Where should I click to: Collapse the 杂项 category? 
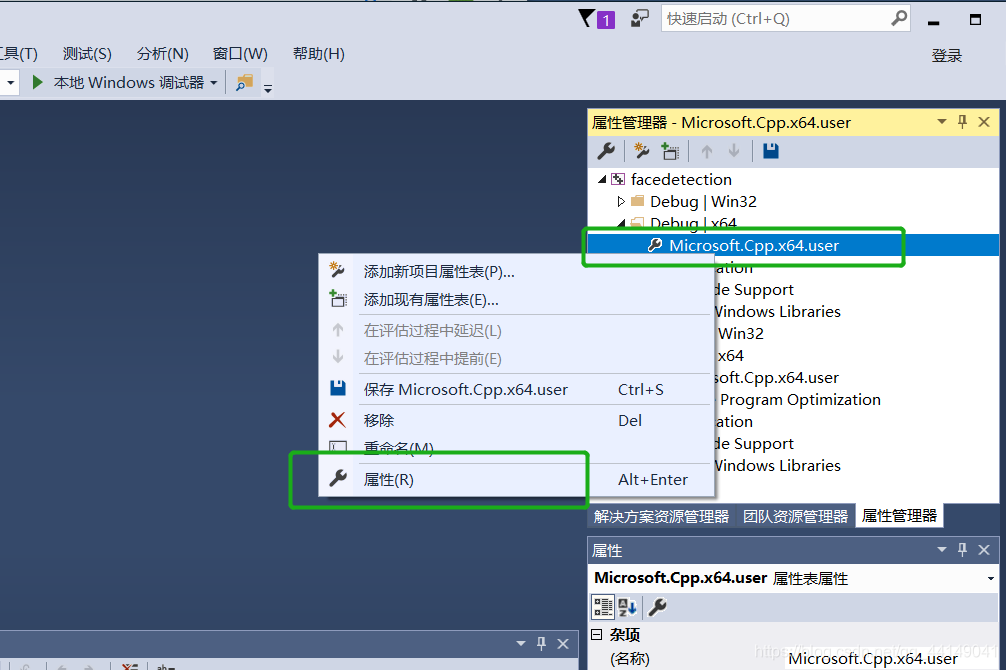(597, 635)
